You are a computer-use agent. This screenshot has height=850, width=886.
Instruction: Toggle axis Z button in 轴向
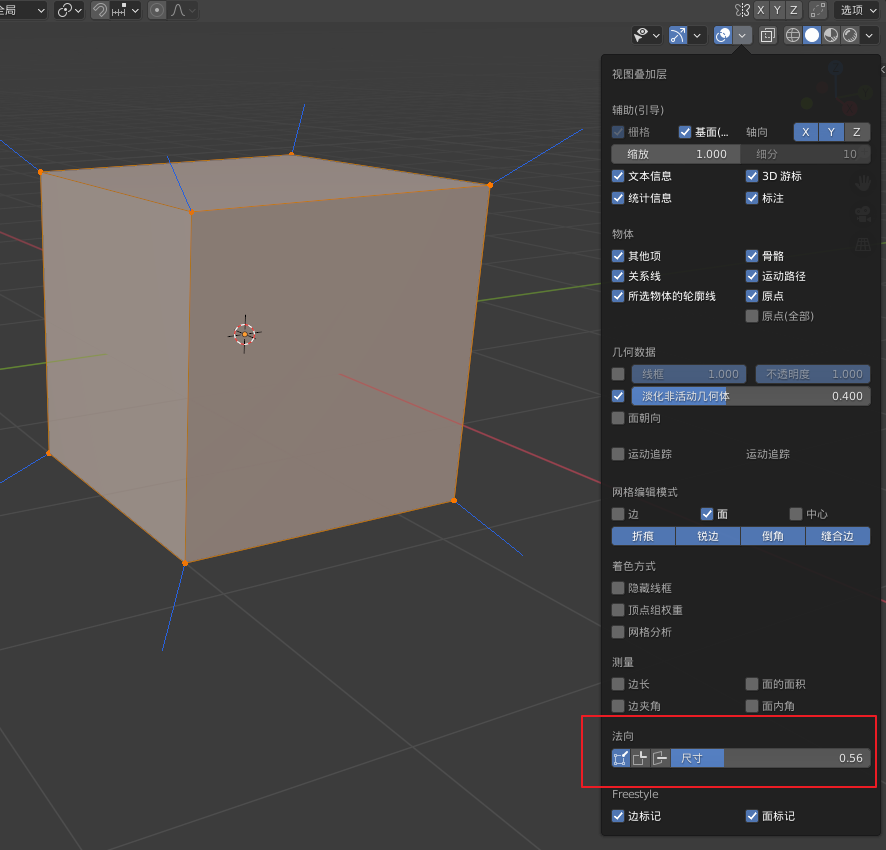tap(857, 132)
